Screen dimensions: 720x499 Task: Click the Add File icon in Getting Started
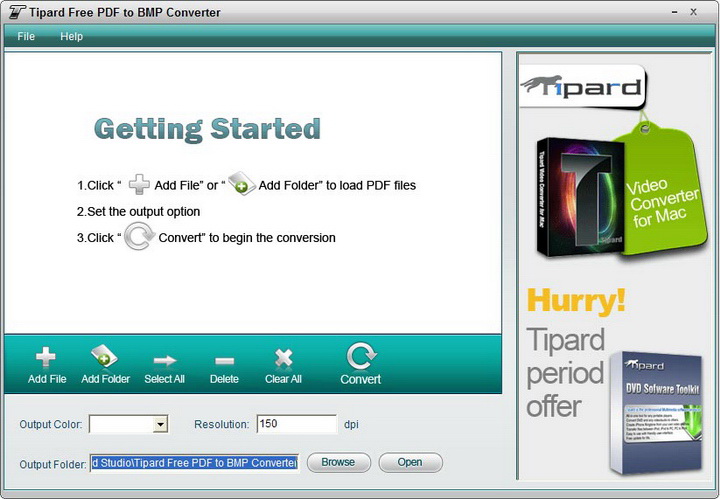click(x=139, y=185)
